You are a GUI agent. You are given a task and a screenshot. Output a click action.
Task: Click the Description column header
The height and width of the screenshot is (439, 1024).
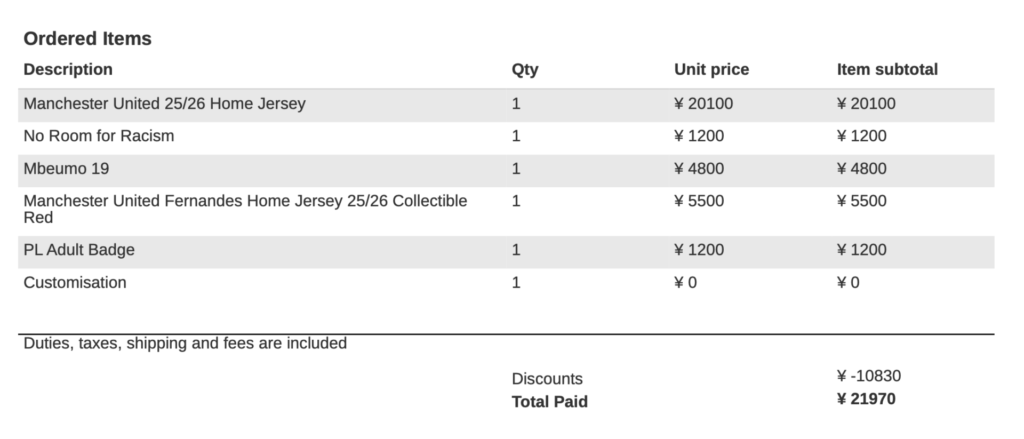68,69
